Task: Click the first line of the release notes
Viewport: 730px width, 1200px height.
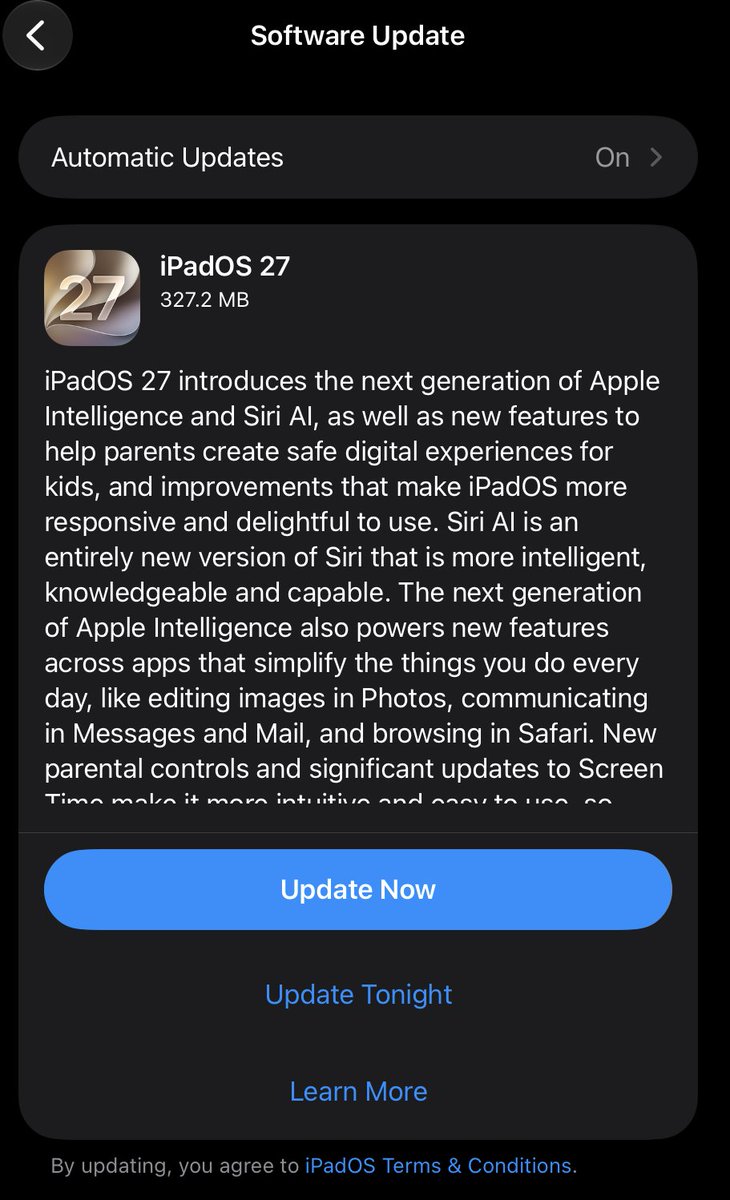Action: [352, 381]
